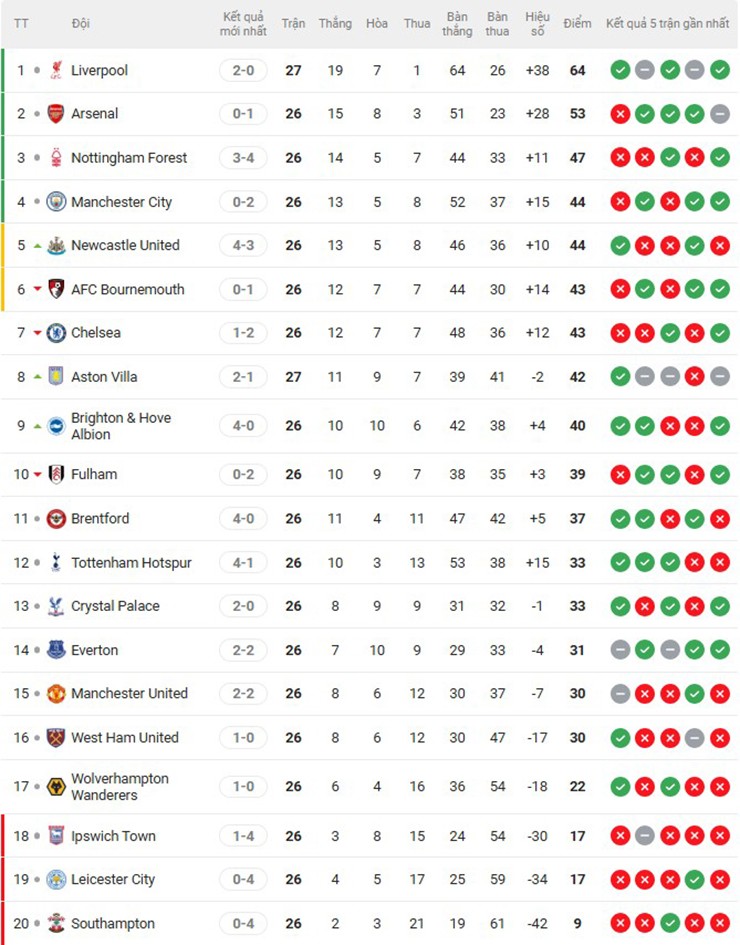Image resolution: width=740 pixels, height=945 pixels.
Task: Click the Everton club crest
Action: point(56,650)
